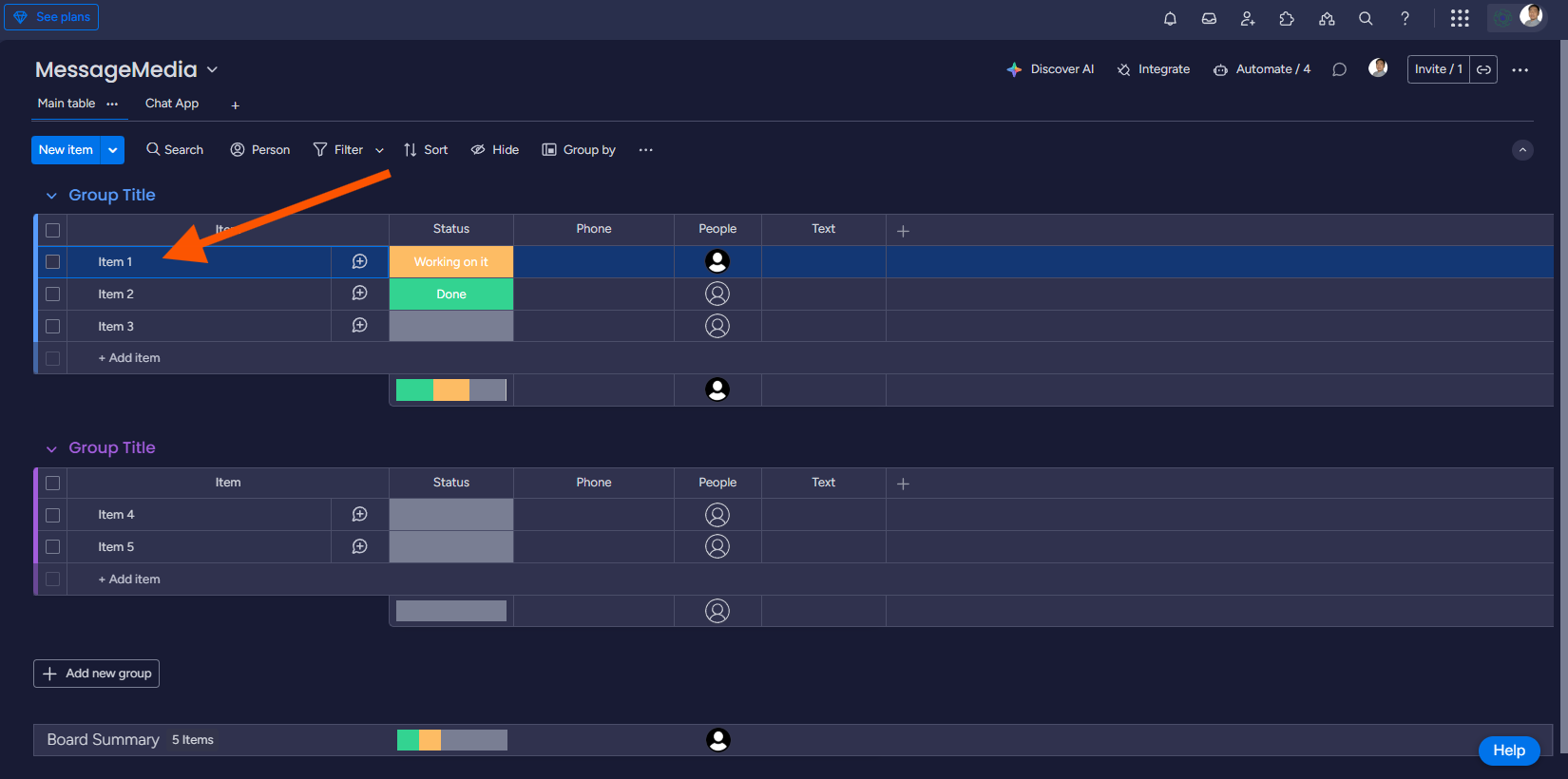Viewport: 1568px width, 779px height.
Task: Click Add new group button
Action: 96,674
